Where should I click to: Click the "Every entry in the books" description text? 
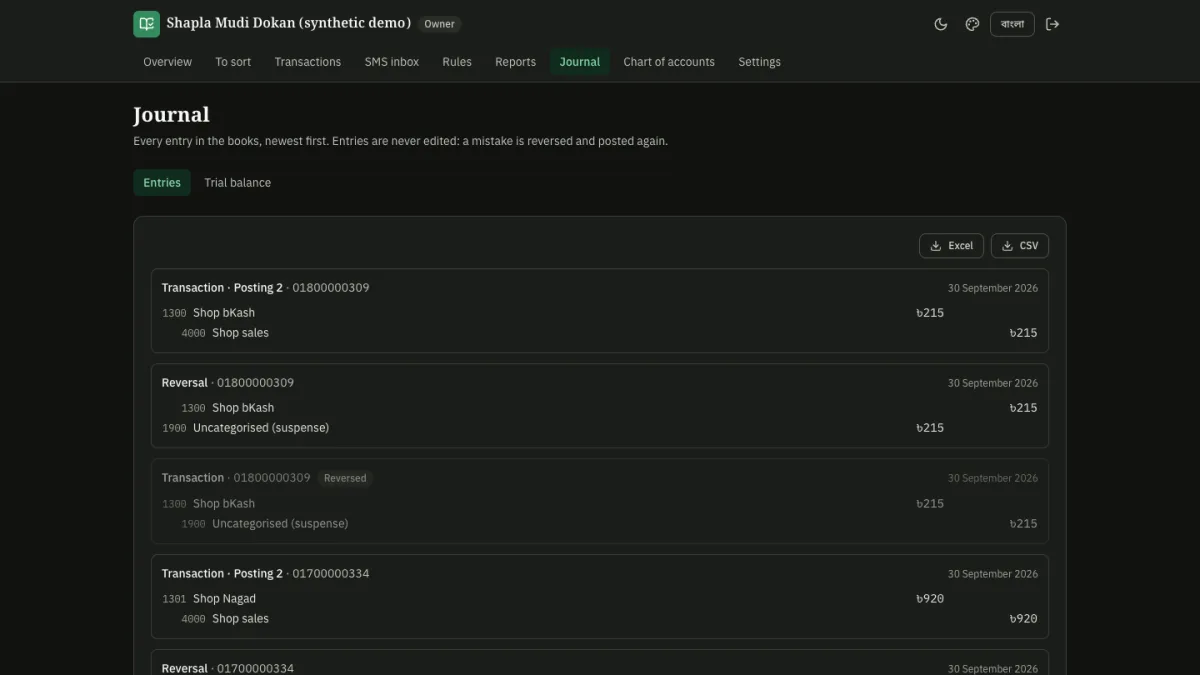coord(400,141)
